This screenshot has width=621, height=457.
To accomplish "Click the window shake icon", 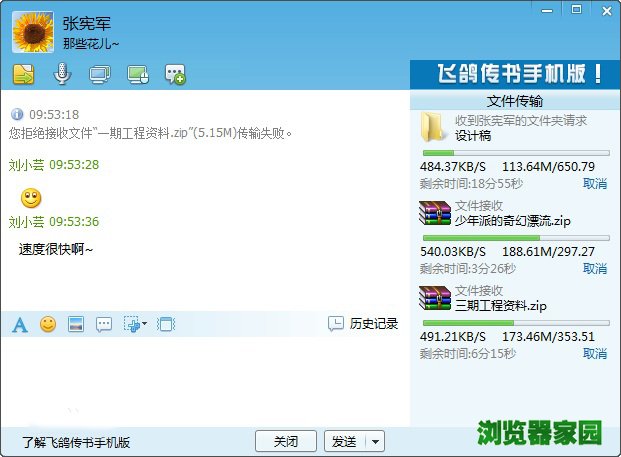I will click(x=166, y=324).
